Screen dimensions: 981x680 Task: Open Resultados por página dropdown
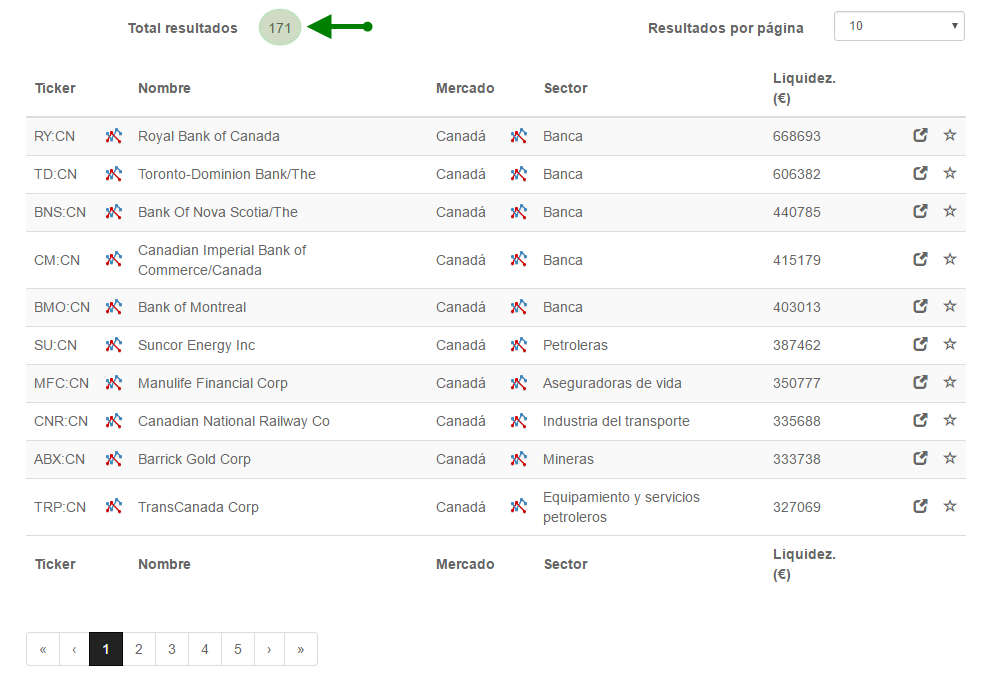coord(899,26)
